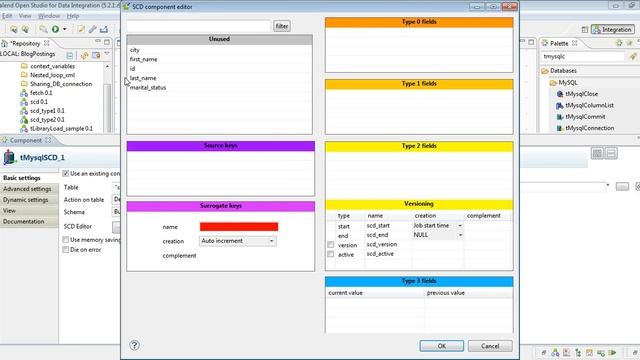This screenshot has width=640, height=360.
Task: Click the filter settings icon in the Repository panel
Action: pyautogui.click(x=96, y=55)
